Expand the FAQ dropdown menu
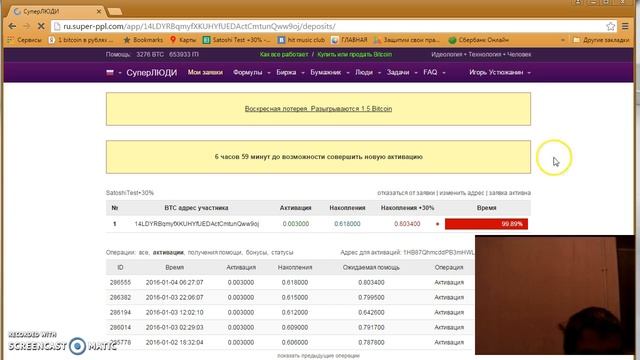The width and height of the screenshot is (640, 360). tap(434, 72)
